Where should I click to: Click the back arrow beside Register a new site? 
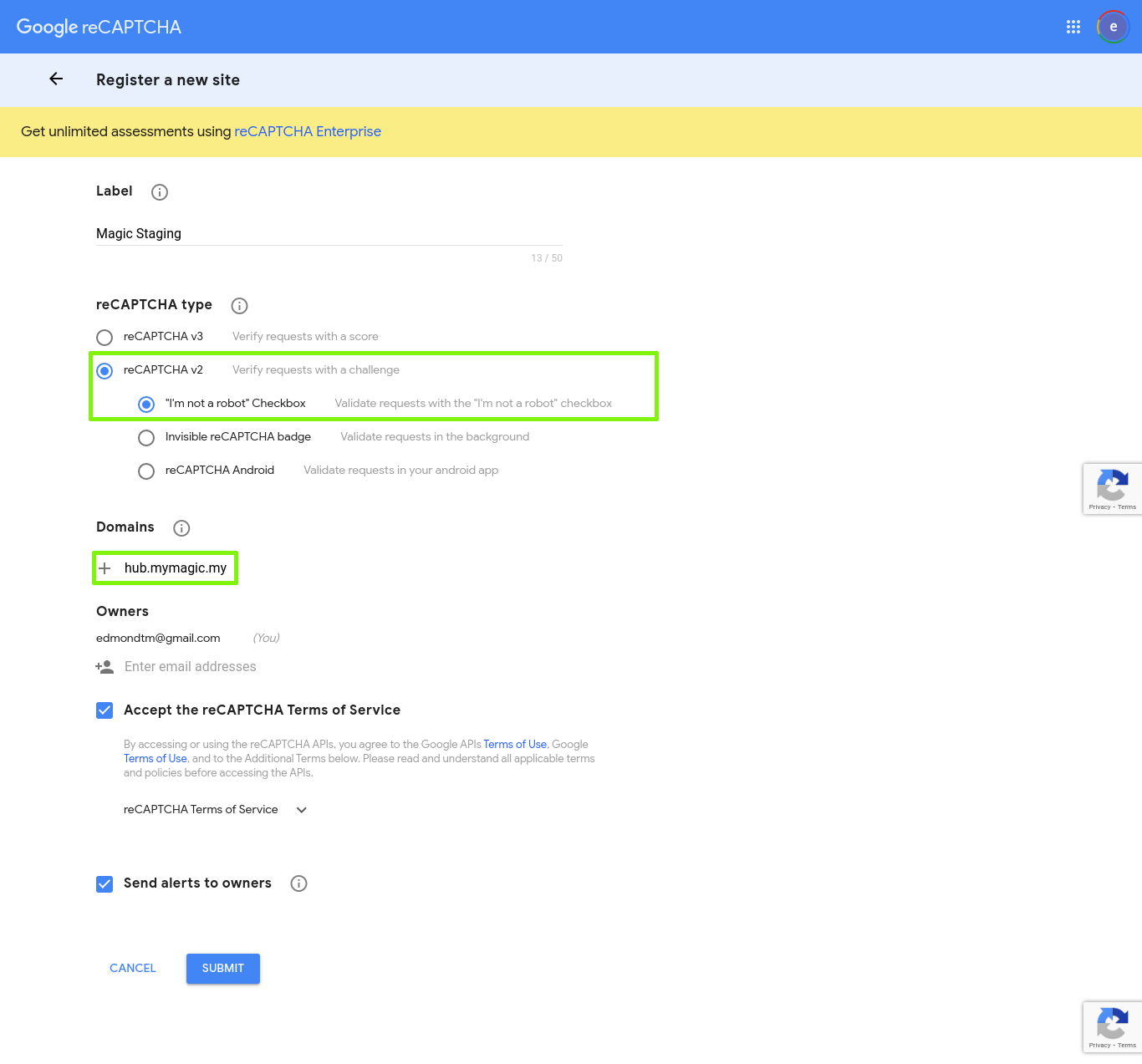(56, 79)
